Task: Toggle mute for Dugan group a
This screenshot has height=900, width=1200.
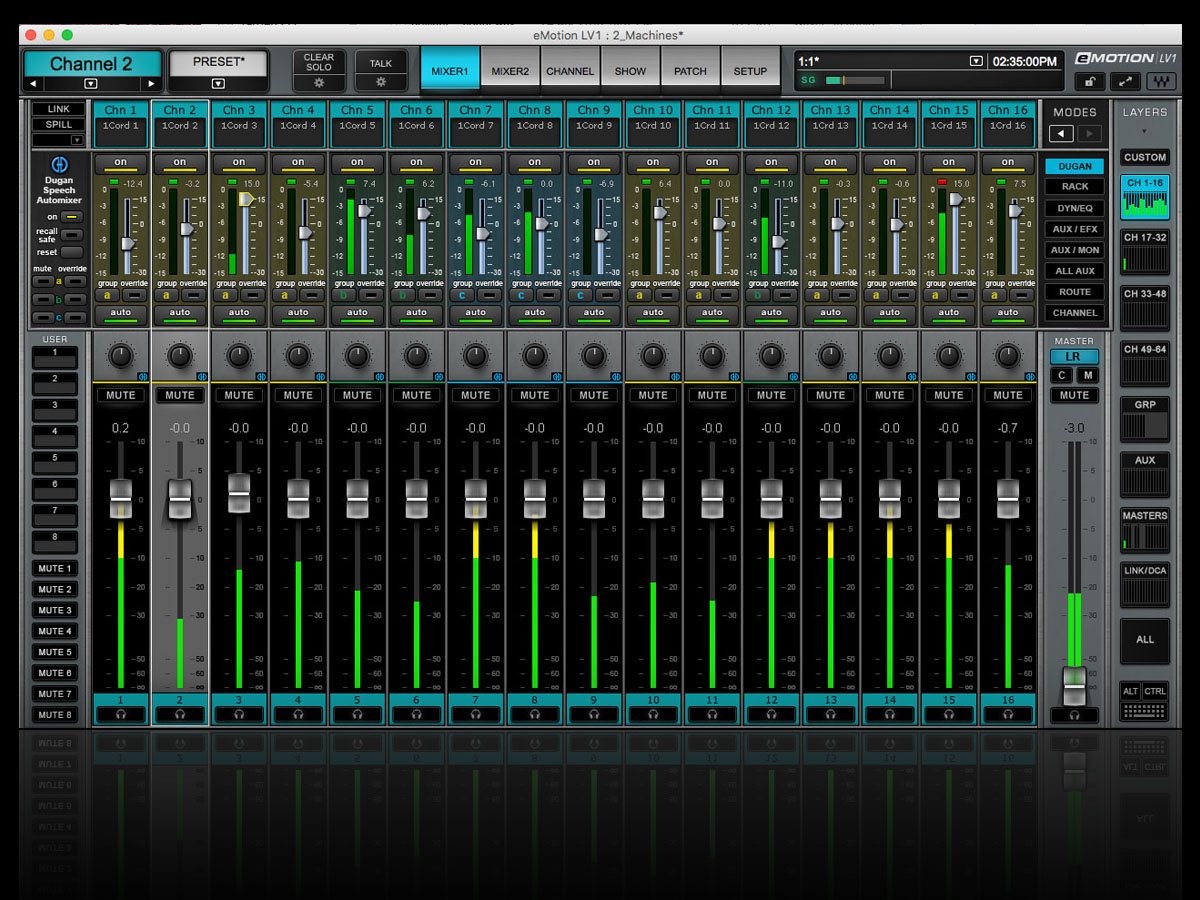Action: coord(42,281)
